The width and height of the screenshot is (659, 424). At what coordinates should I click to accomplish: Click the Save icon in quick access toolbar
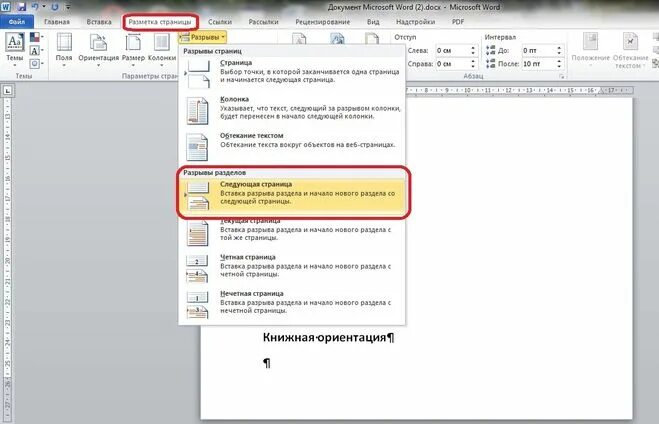(x=22, y=7)
